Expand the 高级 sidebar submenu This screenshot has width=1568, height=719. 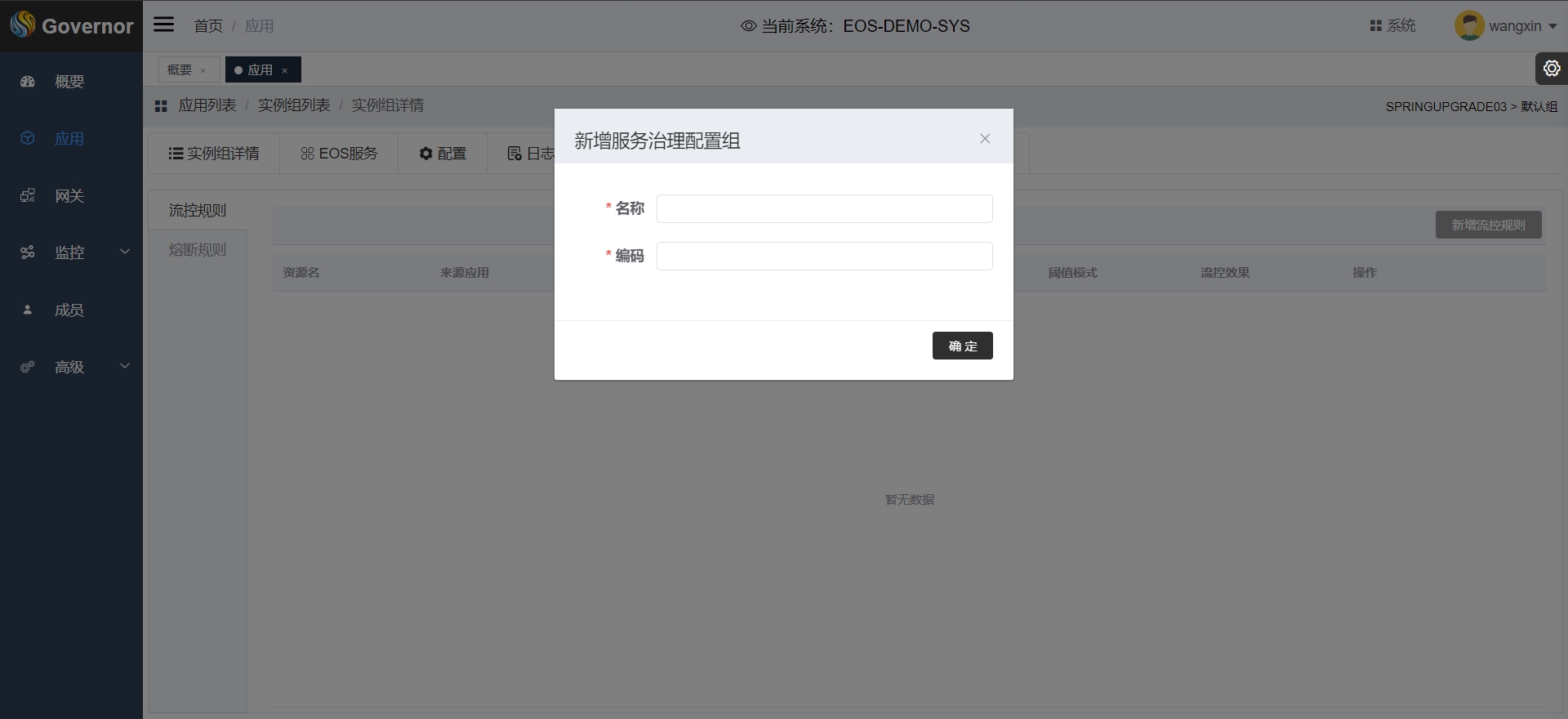point(125,366)
